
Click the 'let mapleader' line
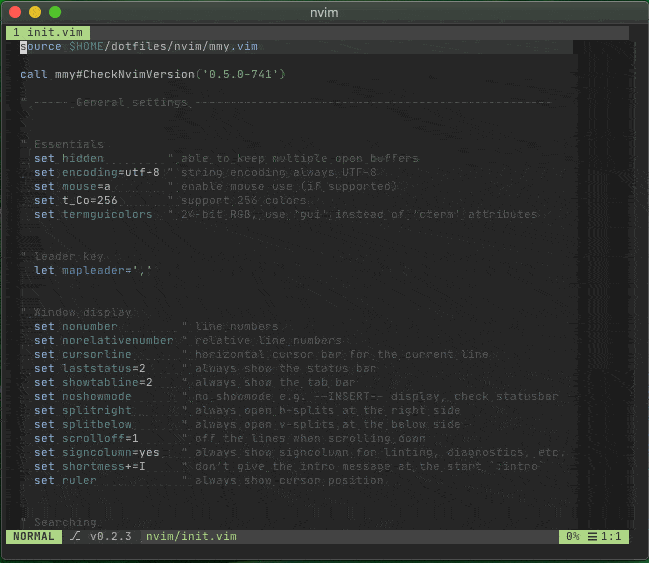(93, 271)
